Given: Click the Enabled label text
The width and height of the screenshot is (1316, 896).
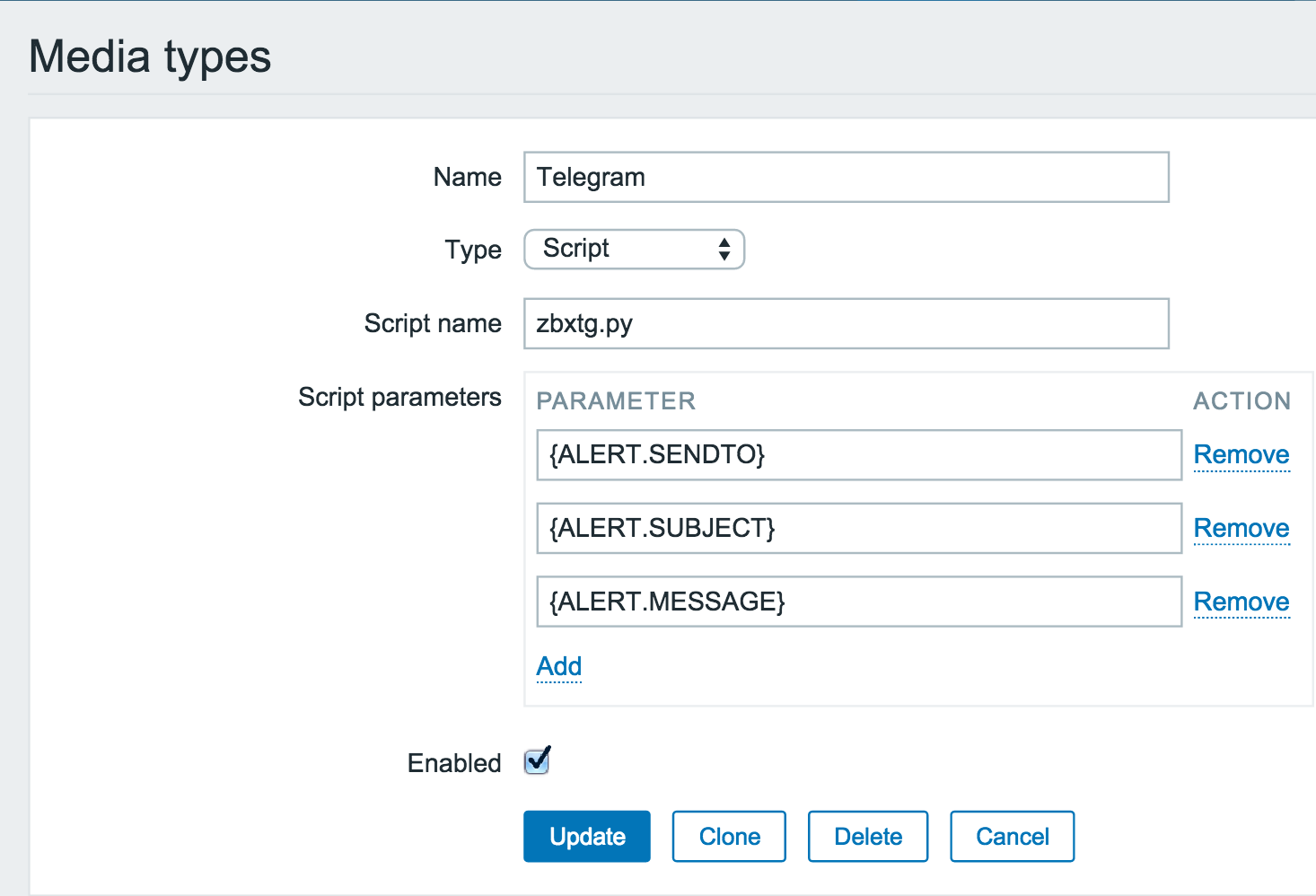Looking at the screenshot, I should click(454, 763).
